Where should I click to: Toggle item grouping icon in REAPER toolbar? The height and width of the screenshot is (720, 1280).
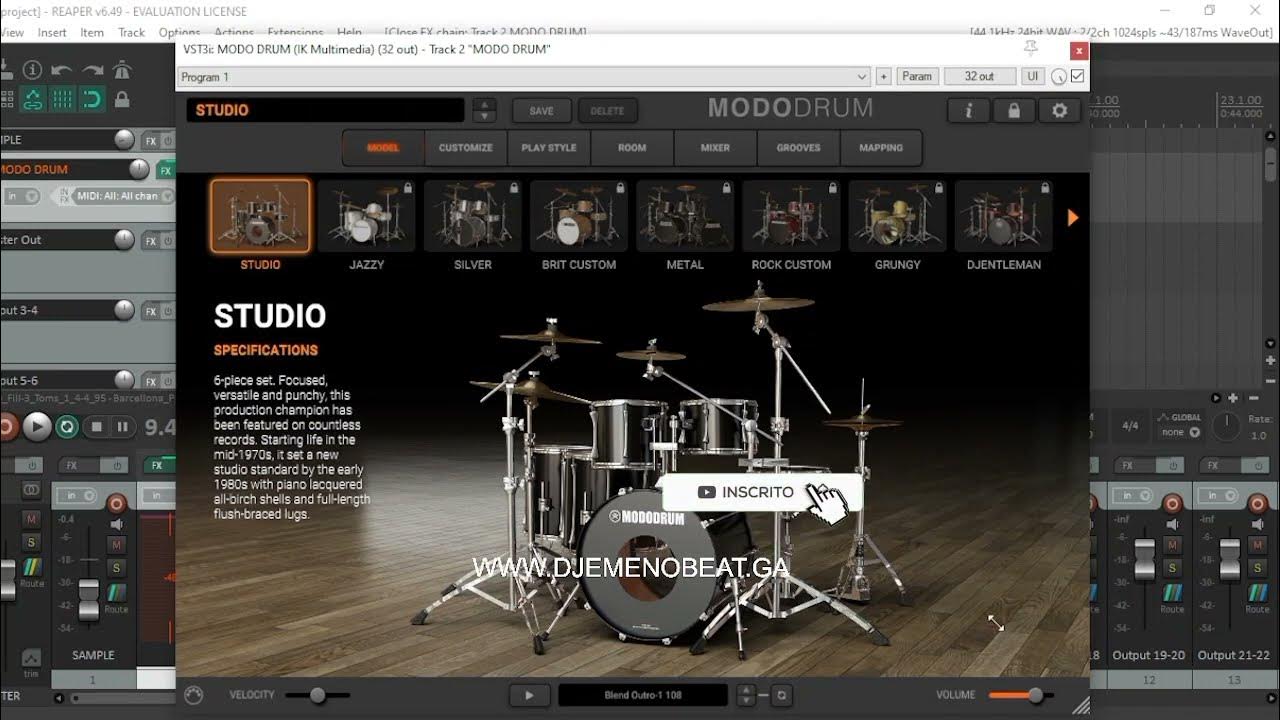pos(33,99)
